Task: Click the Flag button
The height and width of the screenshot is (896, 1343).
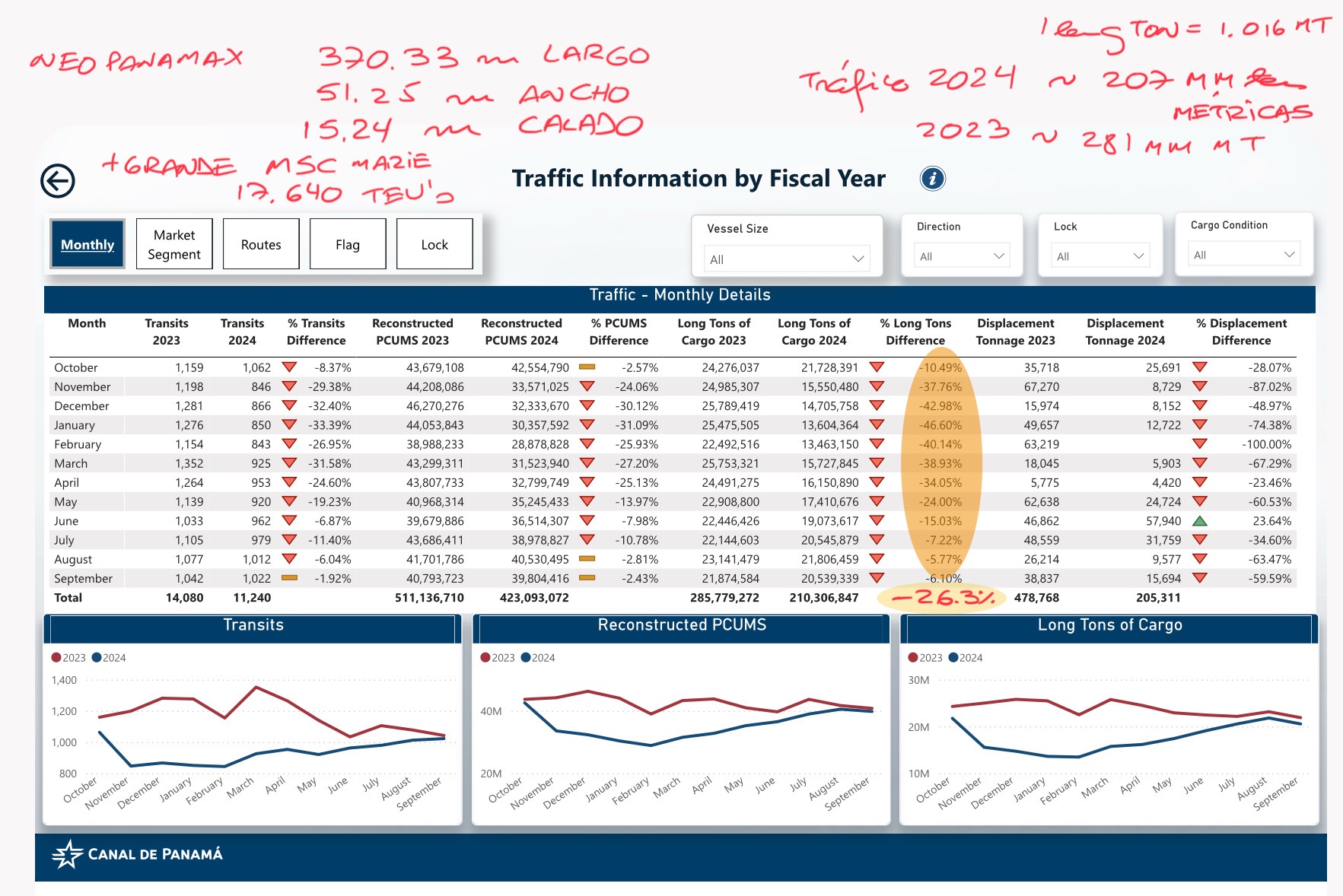Action: pyautogui.click(x=348, y=244)
